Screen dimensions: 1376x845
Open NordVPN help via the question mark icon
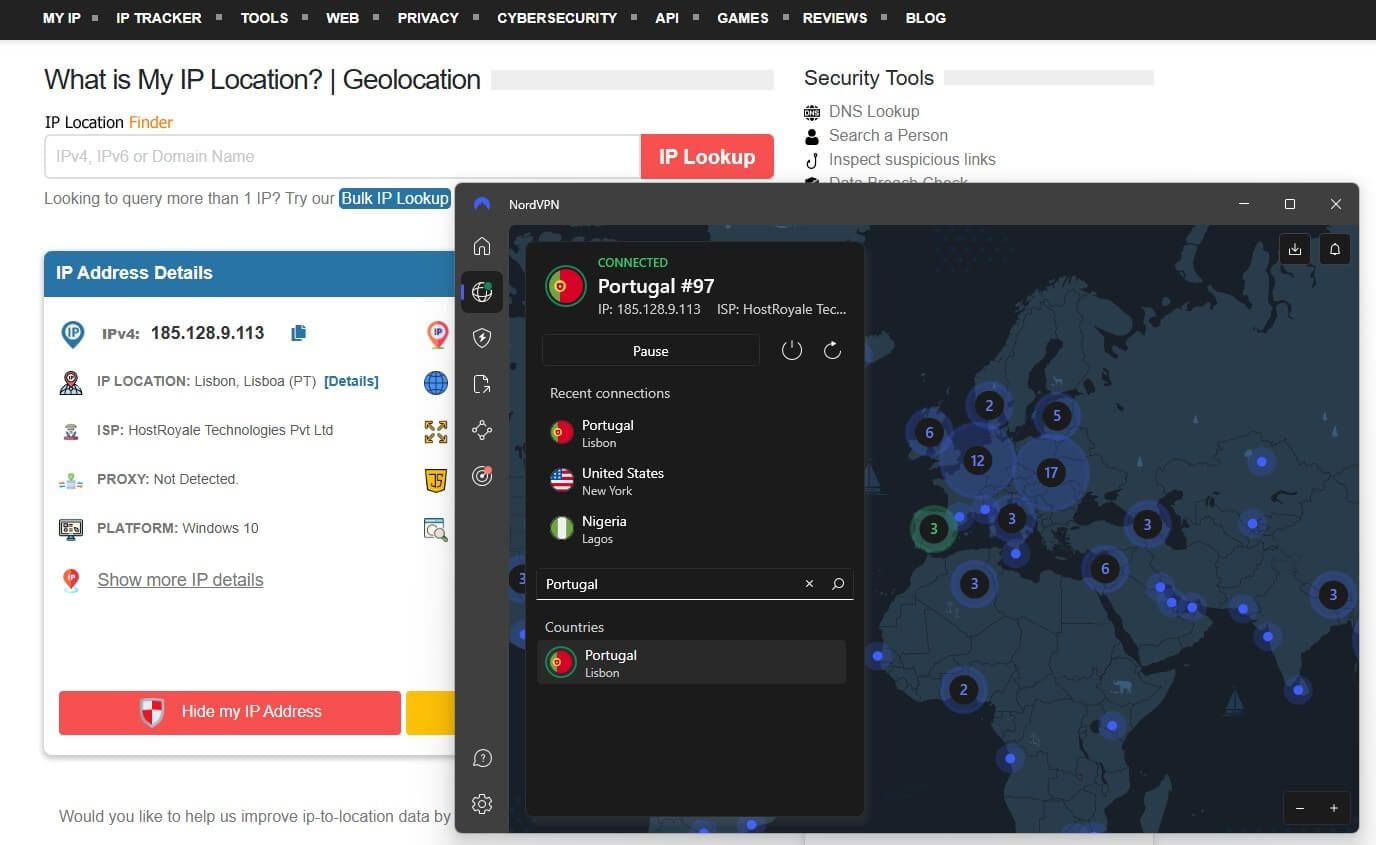[x=482, y=758]
